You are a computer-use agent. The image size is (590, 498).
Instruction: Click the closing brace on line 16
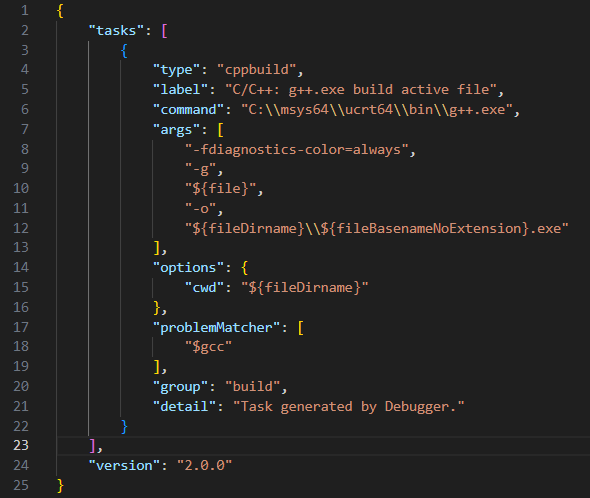pos(157,308)
